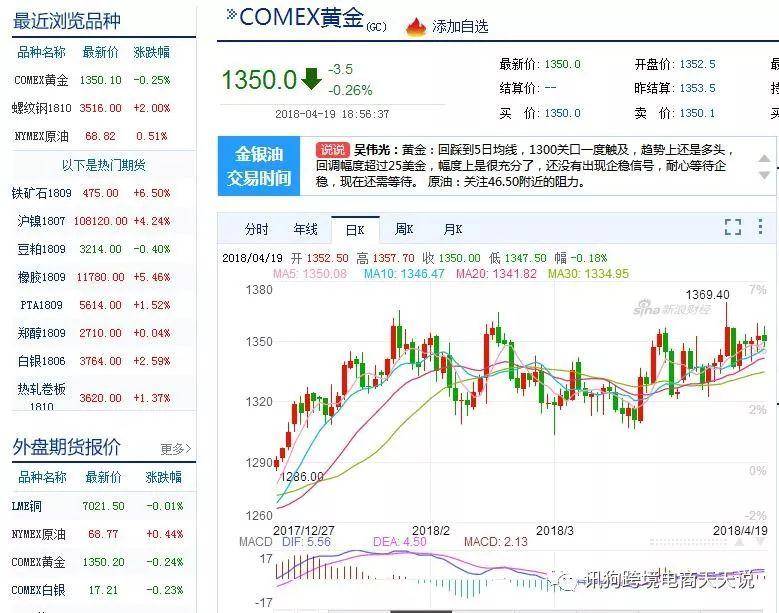
Task: Click the MACD indicator label
Action: coord(256,541)
